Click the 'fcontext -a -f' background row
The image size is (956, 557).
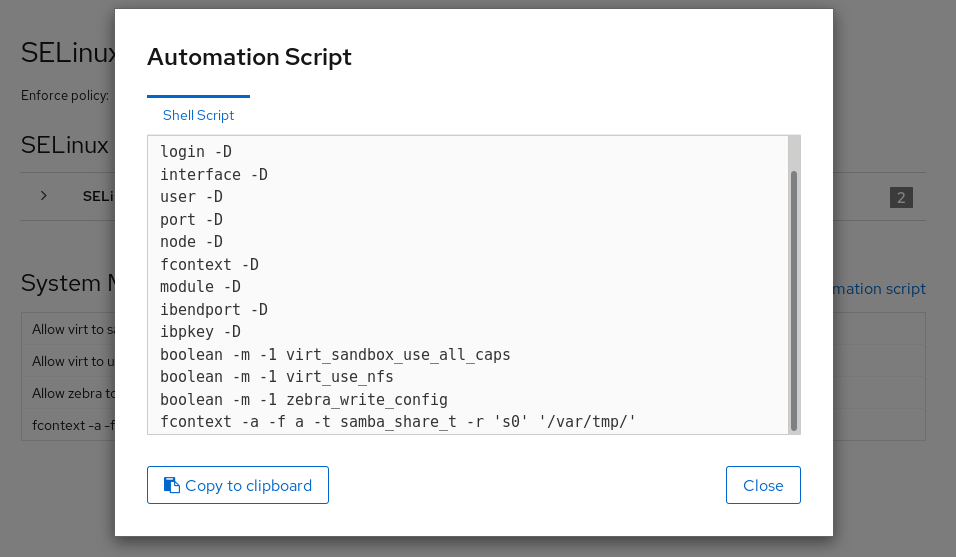68,425
